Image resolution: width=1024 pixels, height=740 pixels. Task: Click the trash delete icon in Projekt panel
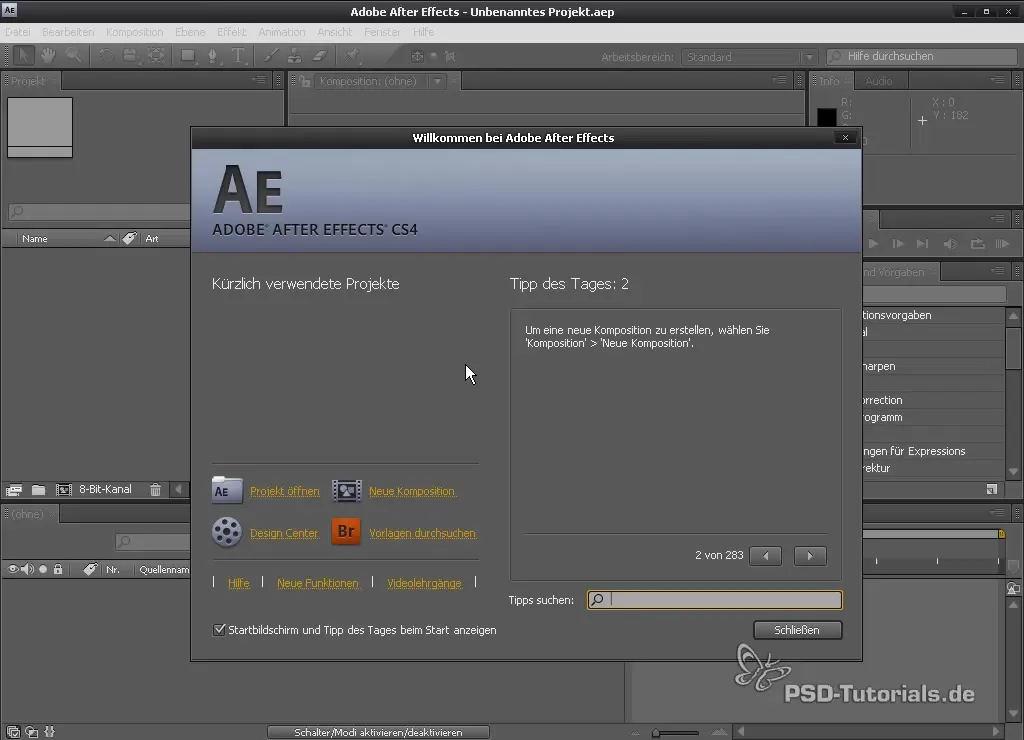coord(155,489)
